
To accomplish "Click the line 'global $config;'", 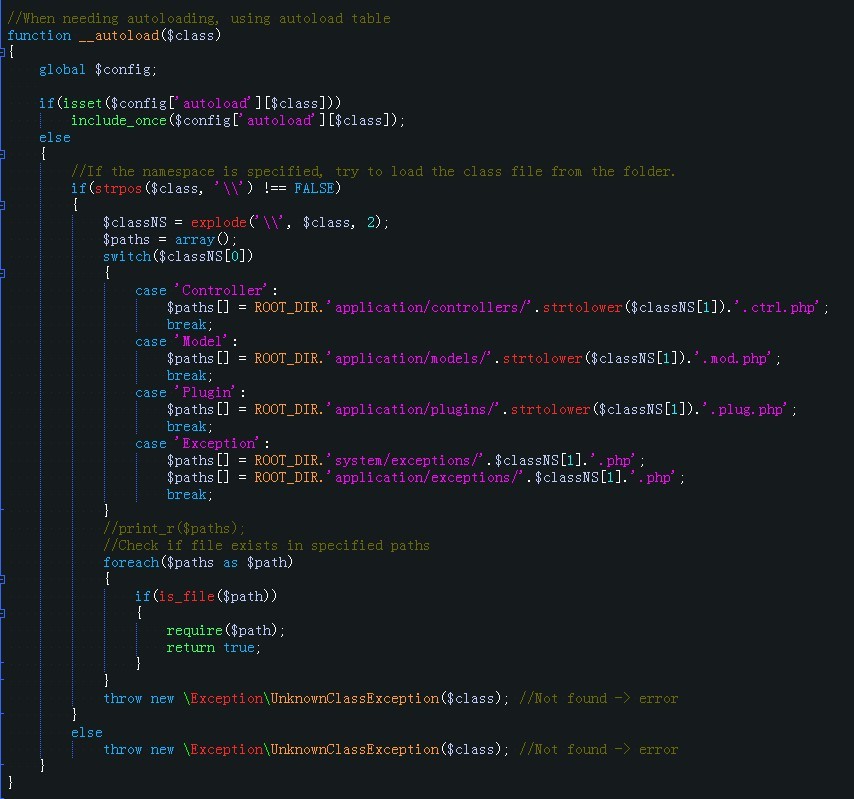I will (x=97, y=70).
